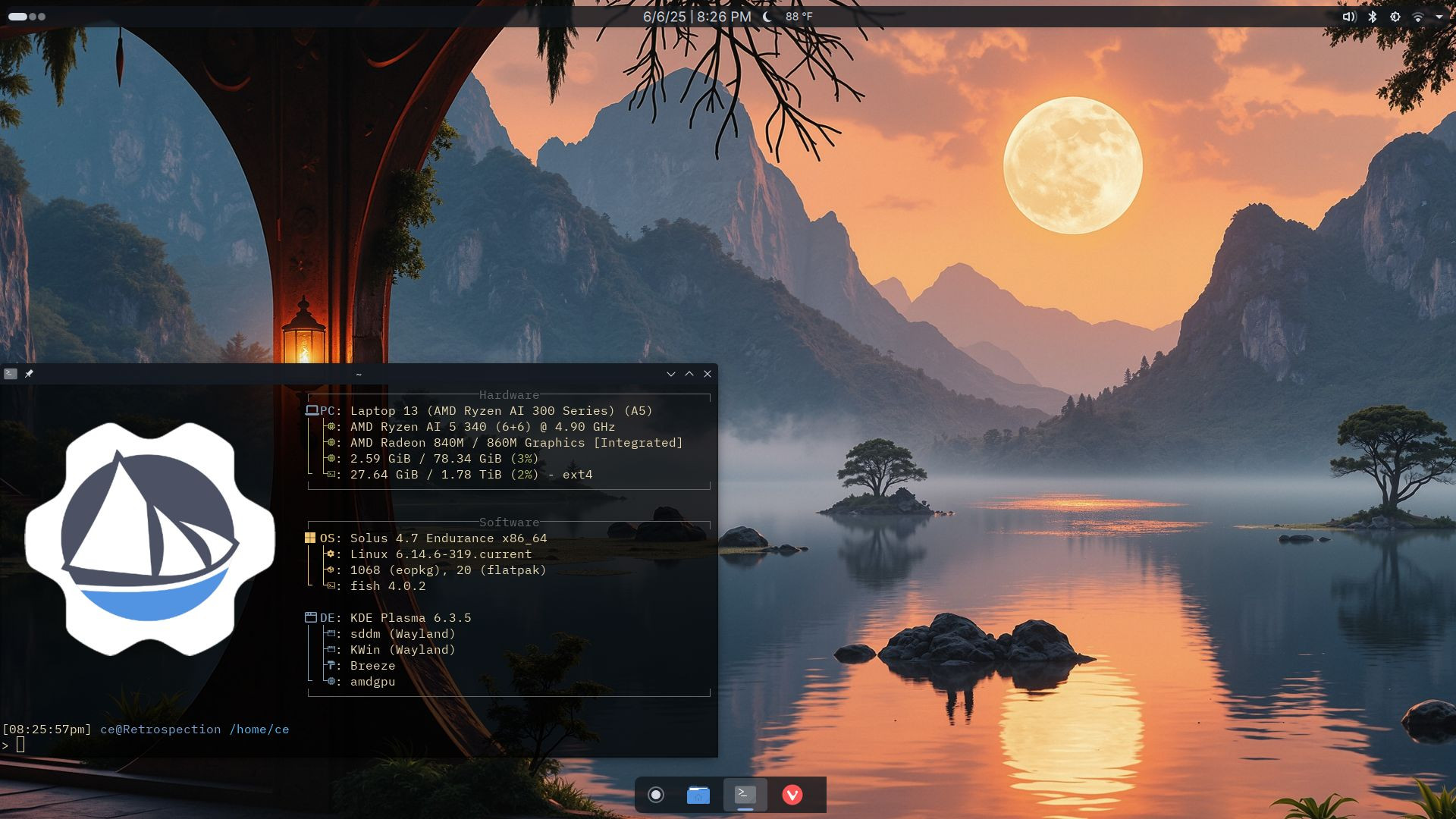Image resolution: width=1456 pixels, height=819 pixels.
Task: Maximize the terminal with the up chevron
Action: [689, 374]
